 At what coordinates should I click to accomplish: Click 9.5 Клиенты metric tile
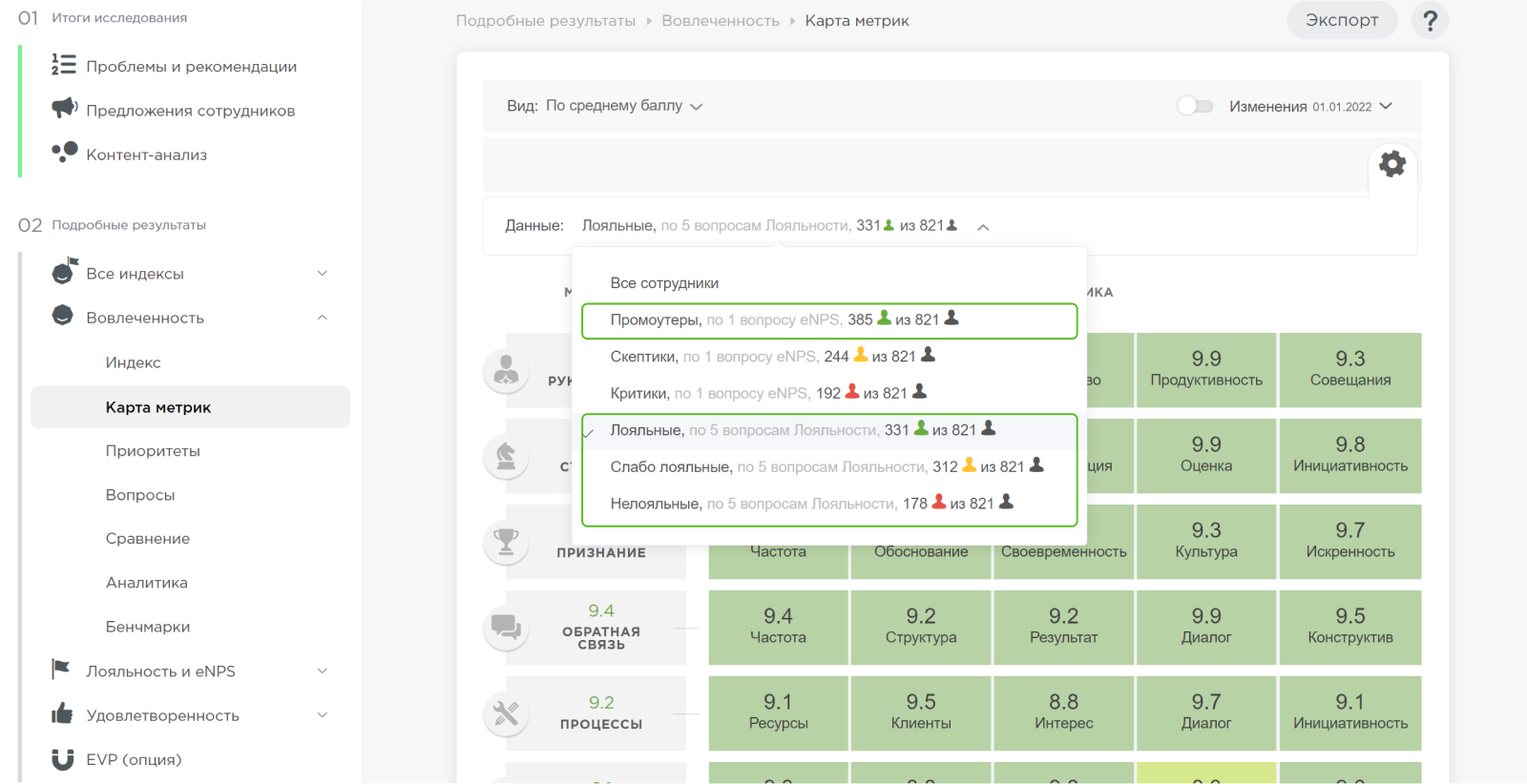coord(921,713)
